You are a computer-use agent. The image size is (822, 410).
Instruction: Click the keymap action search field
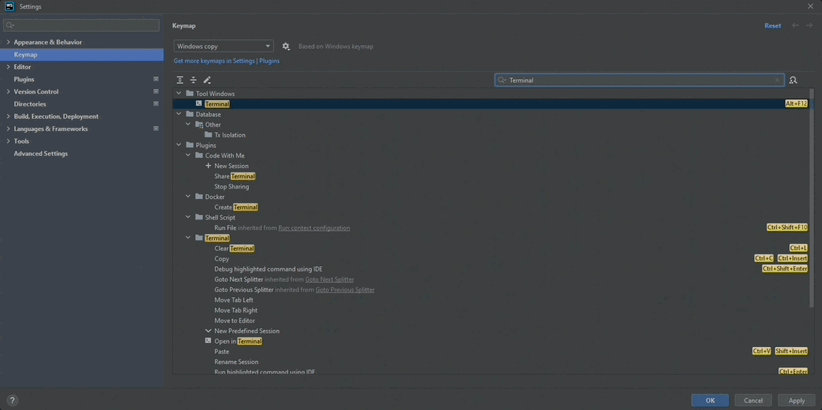pyautogui.click(x=640, y=80)
